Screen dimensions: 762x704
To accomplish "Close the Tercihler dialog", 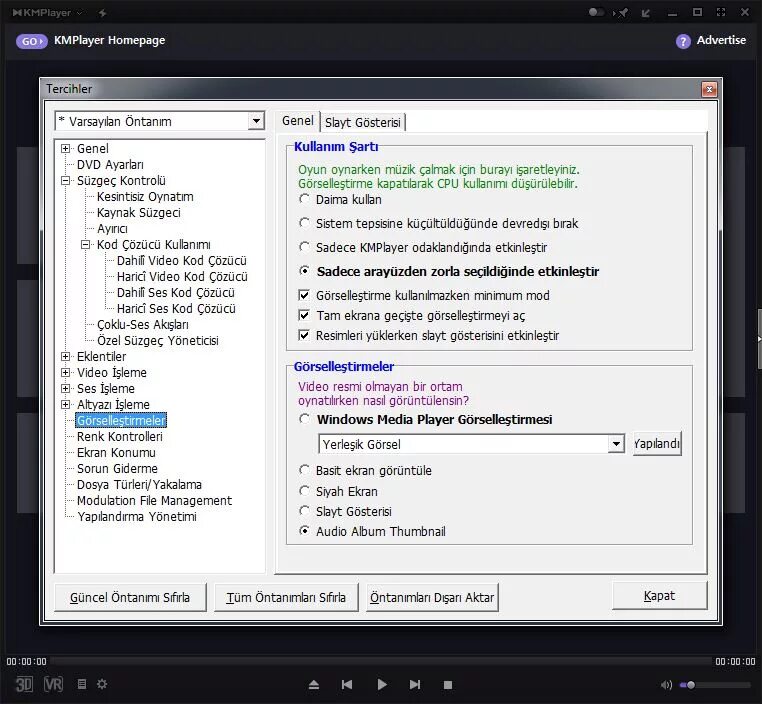I will pyautogui.click(x=709, y=89).
